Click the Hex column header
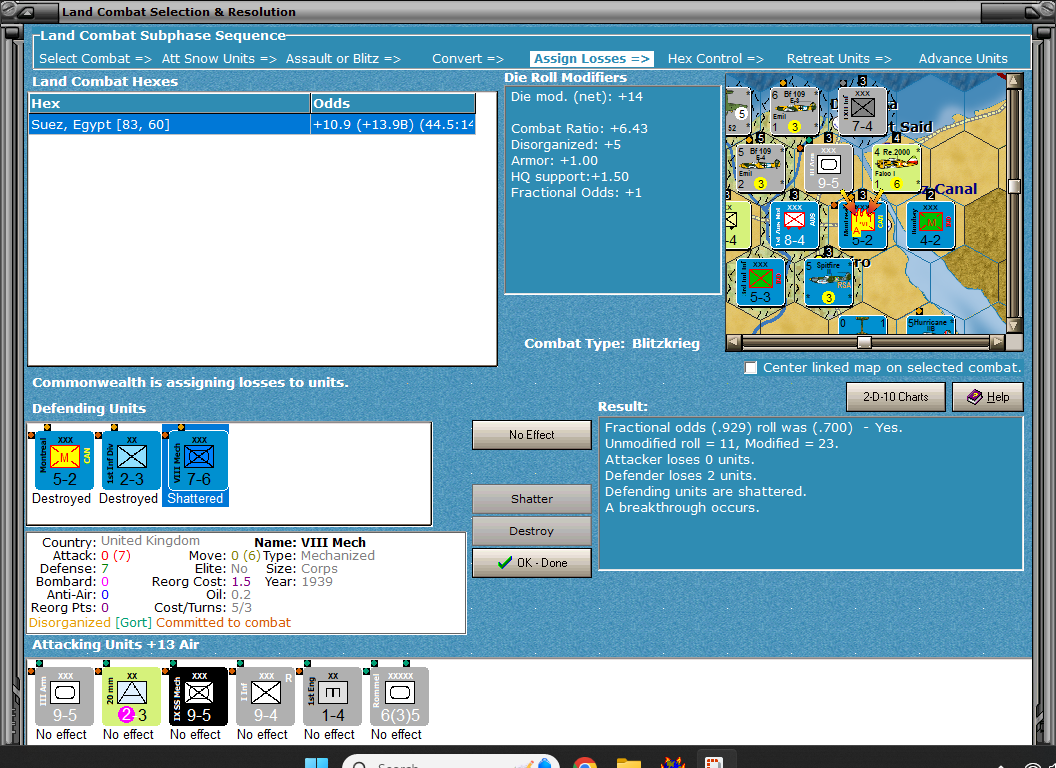Viewport: 1056px width, 768px height. [x=169, y=103]
